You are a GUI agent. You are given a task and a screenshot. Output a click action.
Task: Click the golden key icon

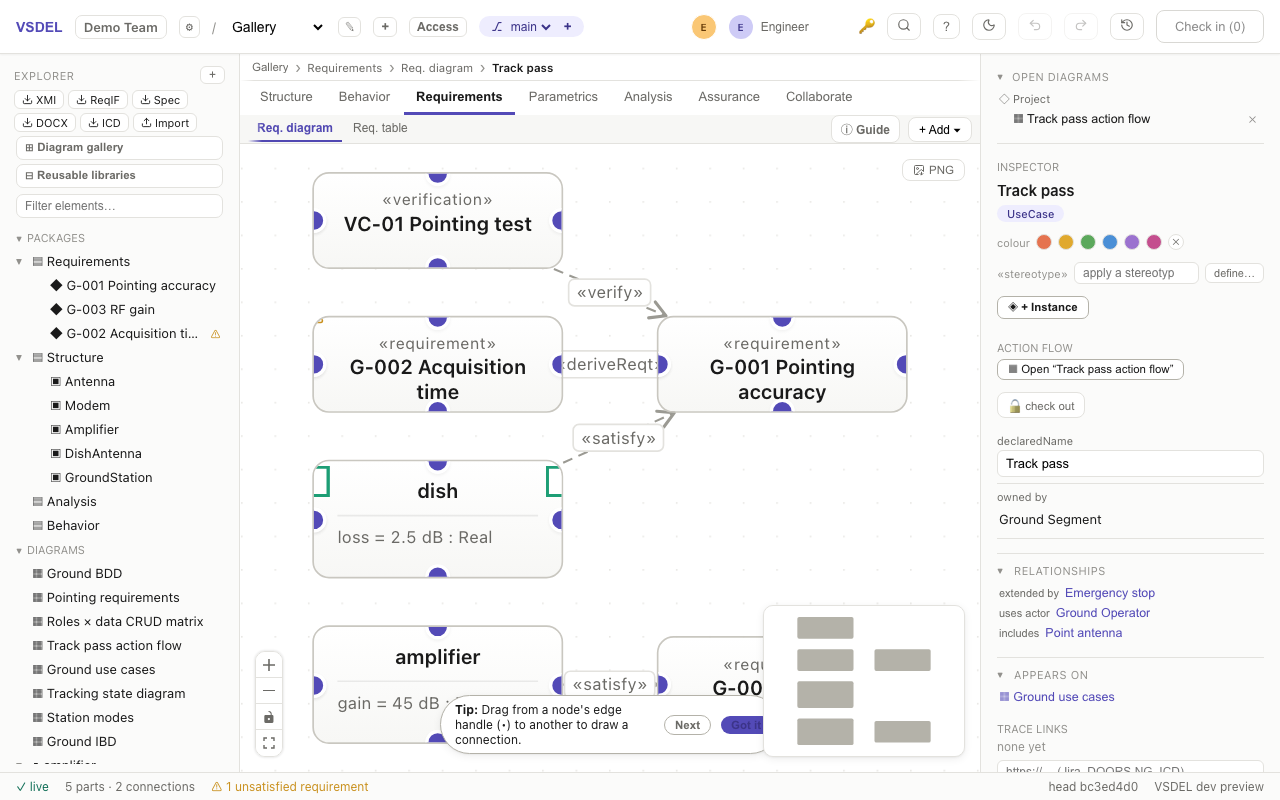(x=867, y=27)
